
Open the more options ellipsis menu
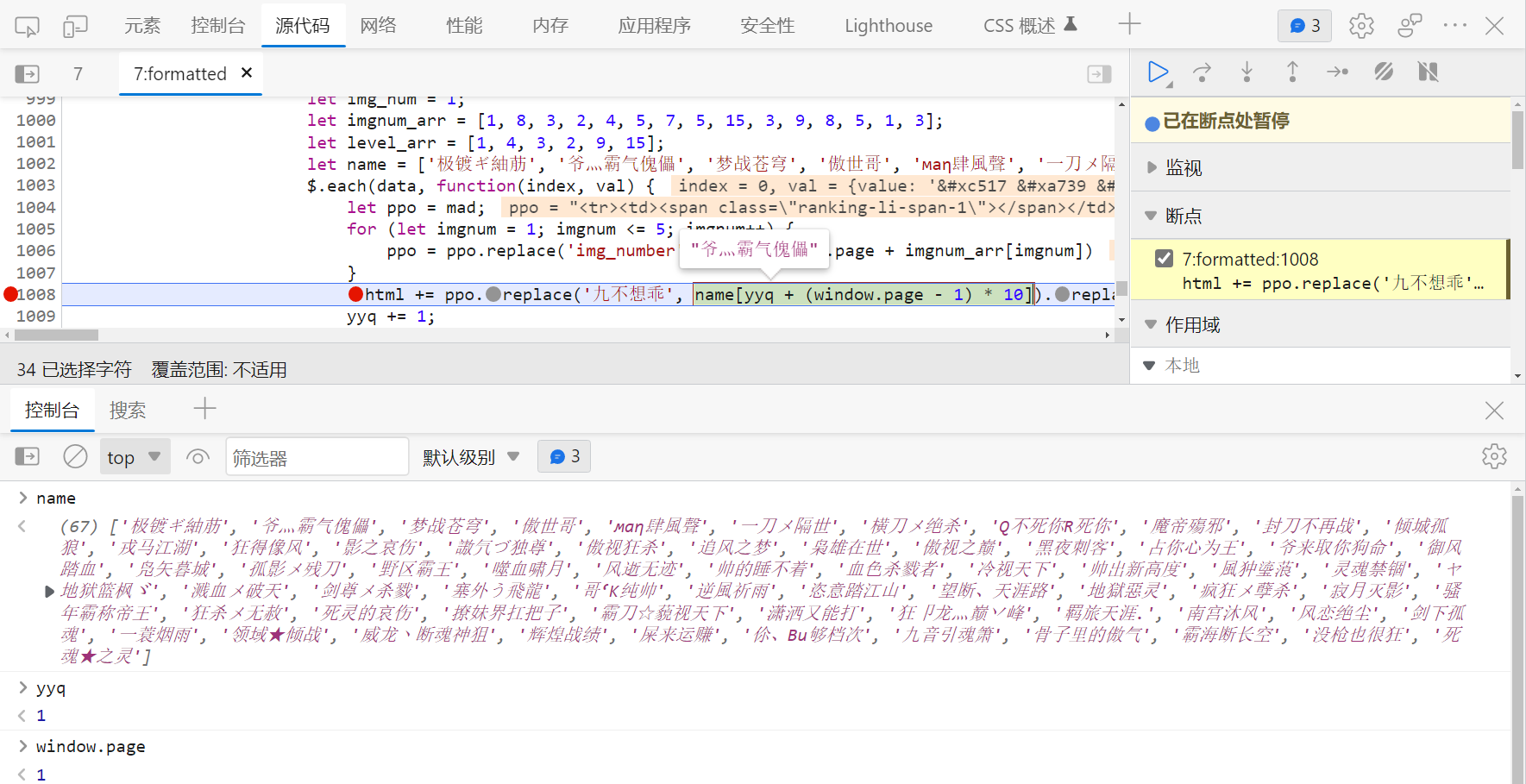click(1455, 26)
